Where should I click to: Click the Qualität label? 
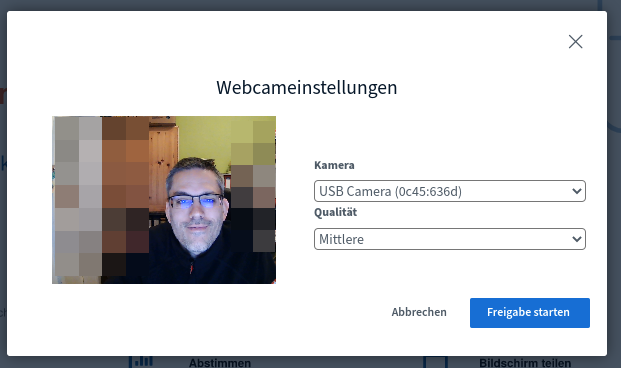(x=335, y=212)
